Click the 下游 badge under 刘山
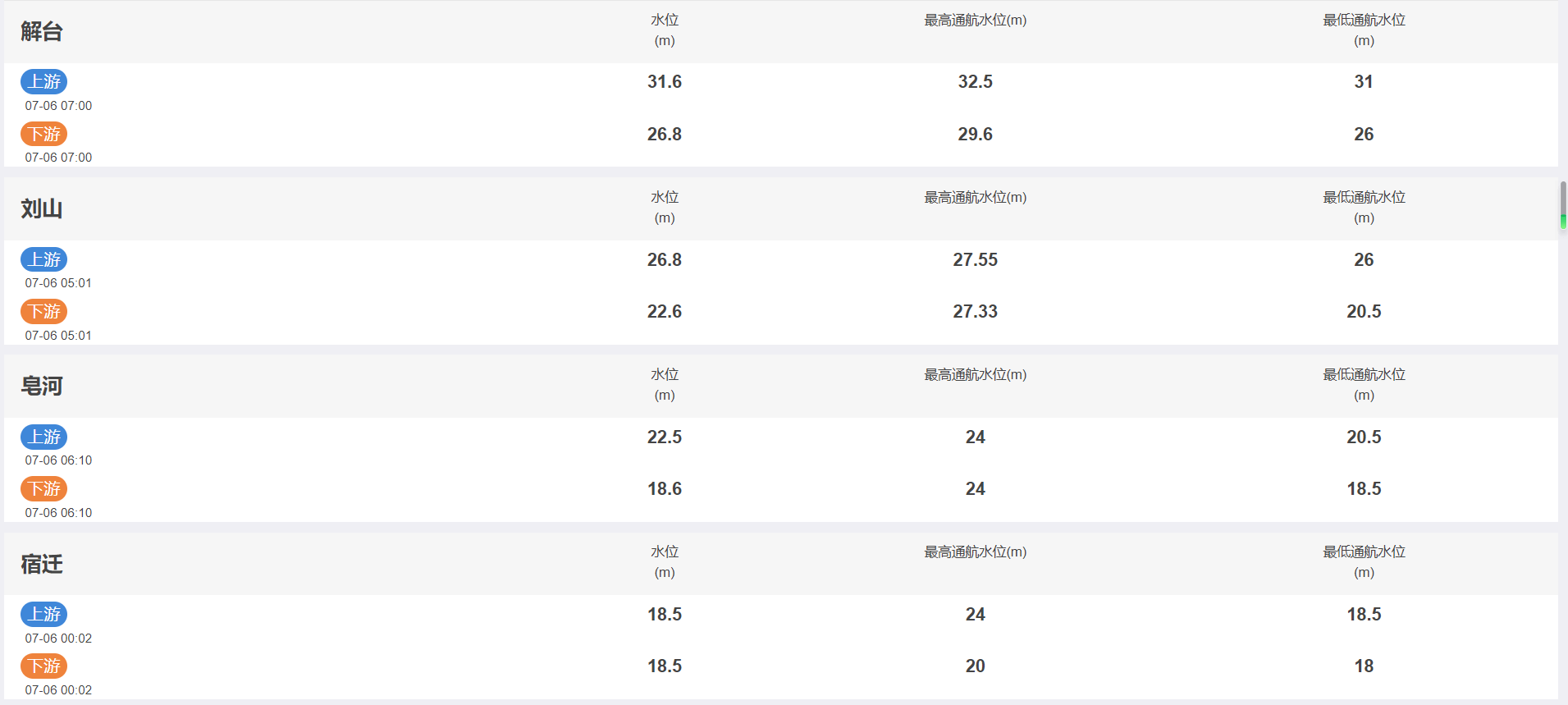 click(44, 312)
